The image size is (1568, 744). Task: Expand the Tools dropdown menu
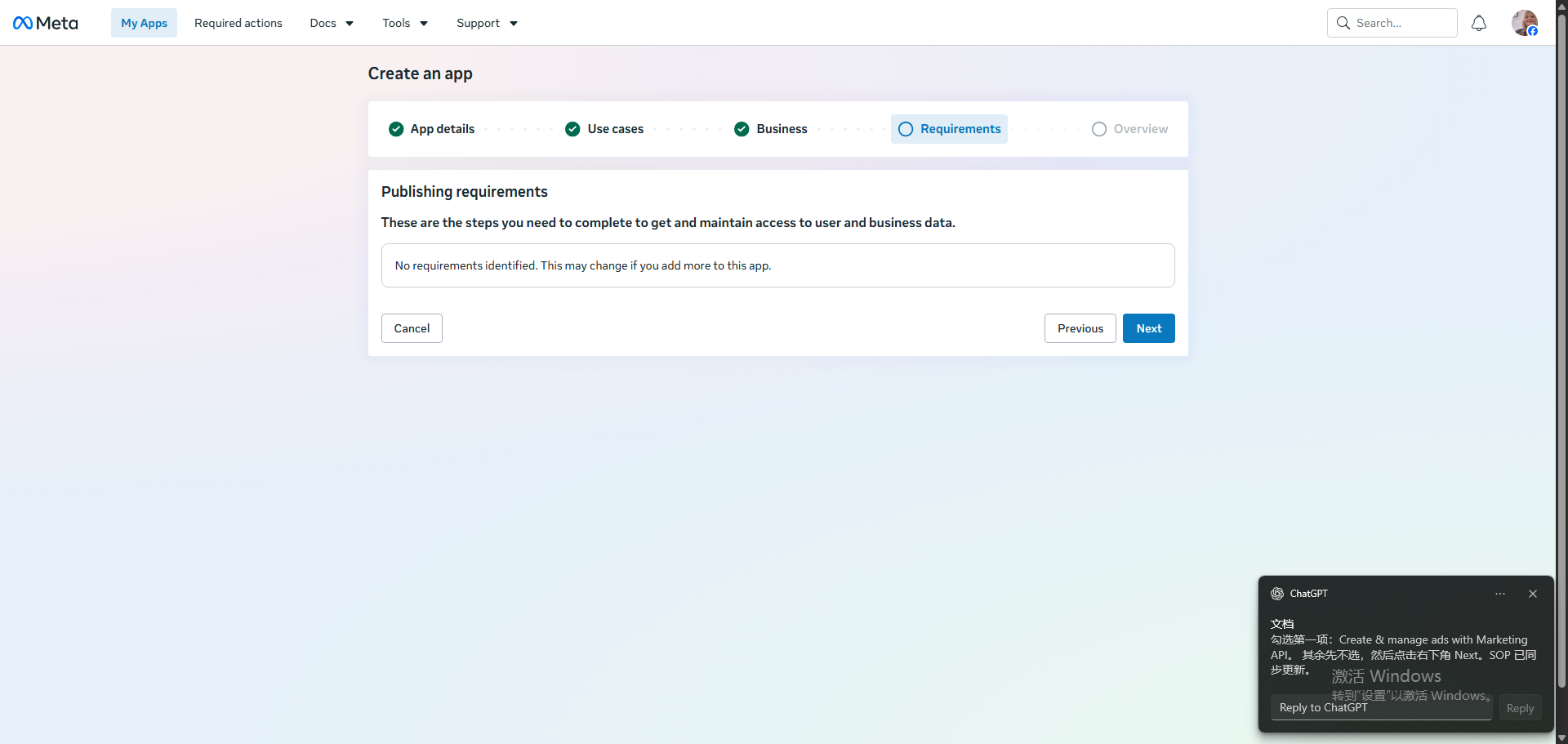pyautogui.click(x=405, y=23)
